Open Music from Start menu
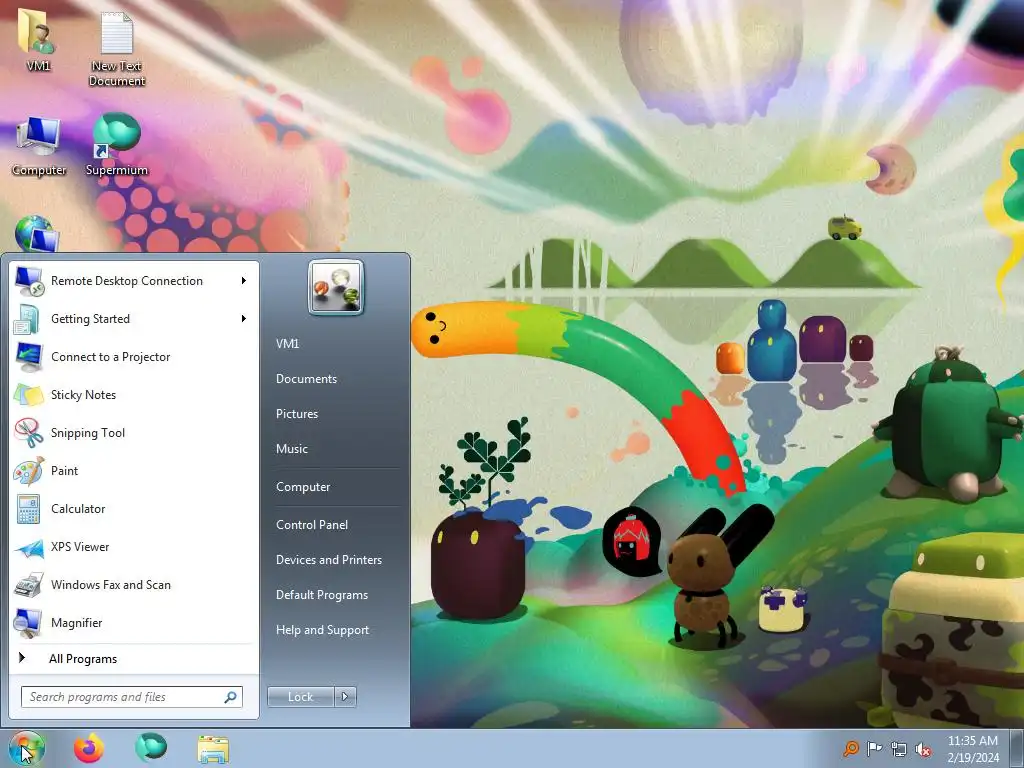Image resolution: width=1024 pixels, height=768 pixels. click(x=291, y=449)
